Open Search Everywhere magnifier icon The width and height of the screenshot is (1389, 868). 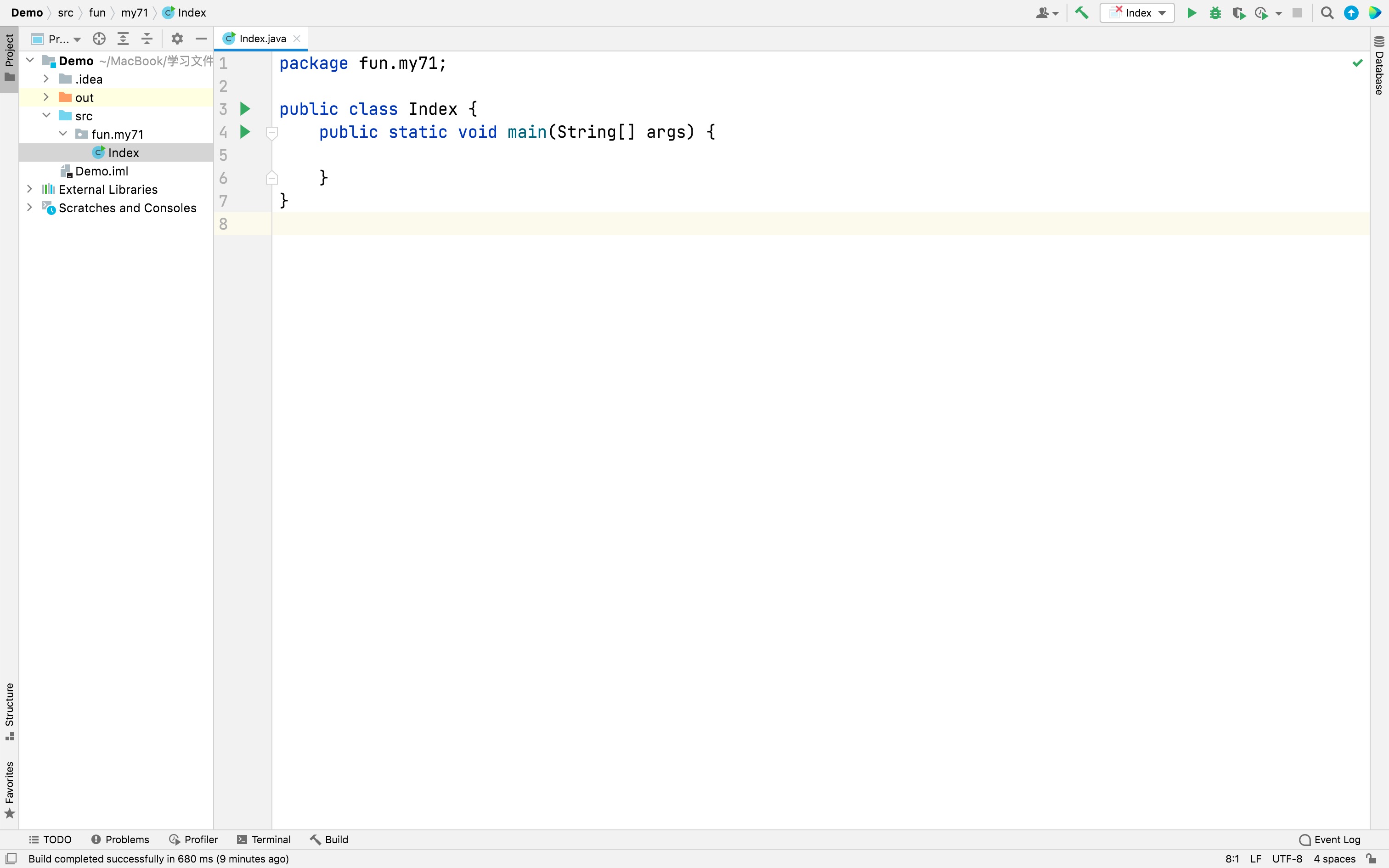(1327, 13)
